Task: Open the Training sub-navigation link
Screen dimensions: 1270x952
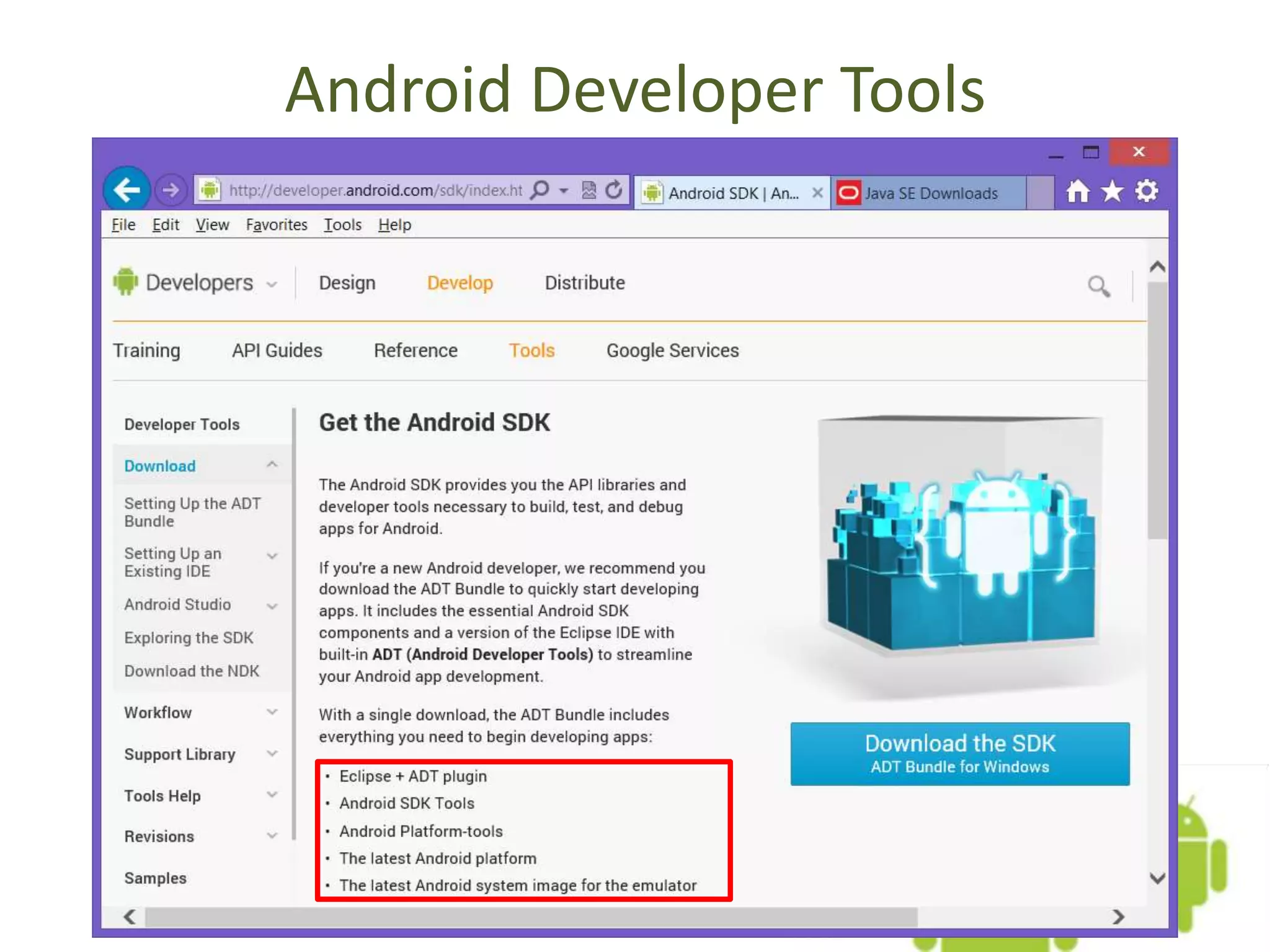Action: [146, 351]
